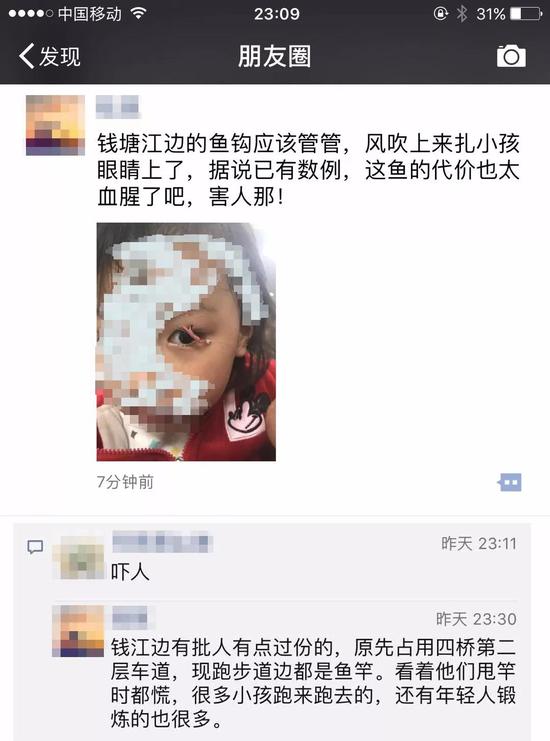Open the avatar of the 吓人 commenter
This screenshot has height=741, width=550.
[78, 558]
